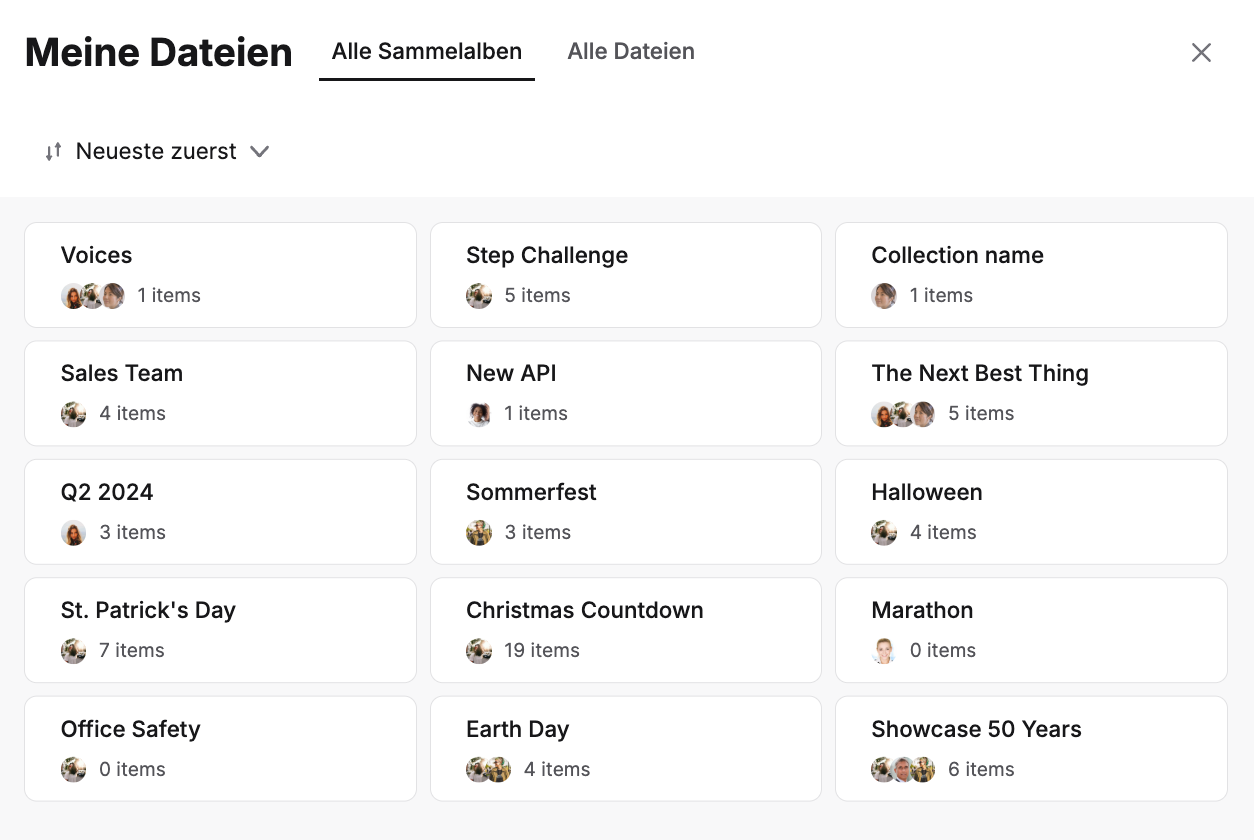Click the avatars on The Next Best Thing
1254x840 pixels.
click(903, 414)
